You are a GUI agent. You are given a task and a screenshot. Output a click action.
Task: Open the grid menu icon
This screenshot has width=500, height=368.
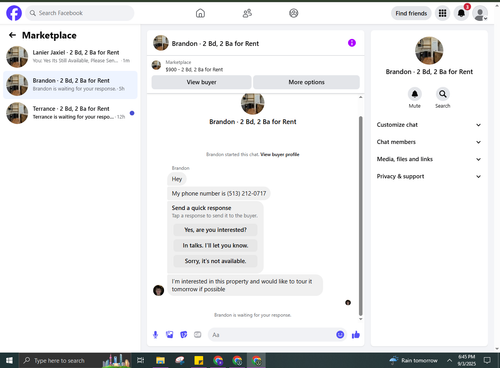tap(442, 13)
